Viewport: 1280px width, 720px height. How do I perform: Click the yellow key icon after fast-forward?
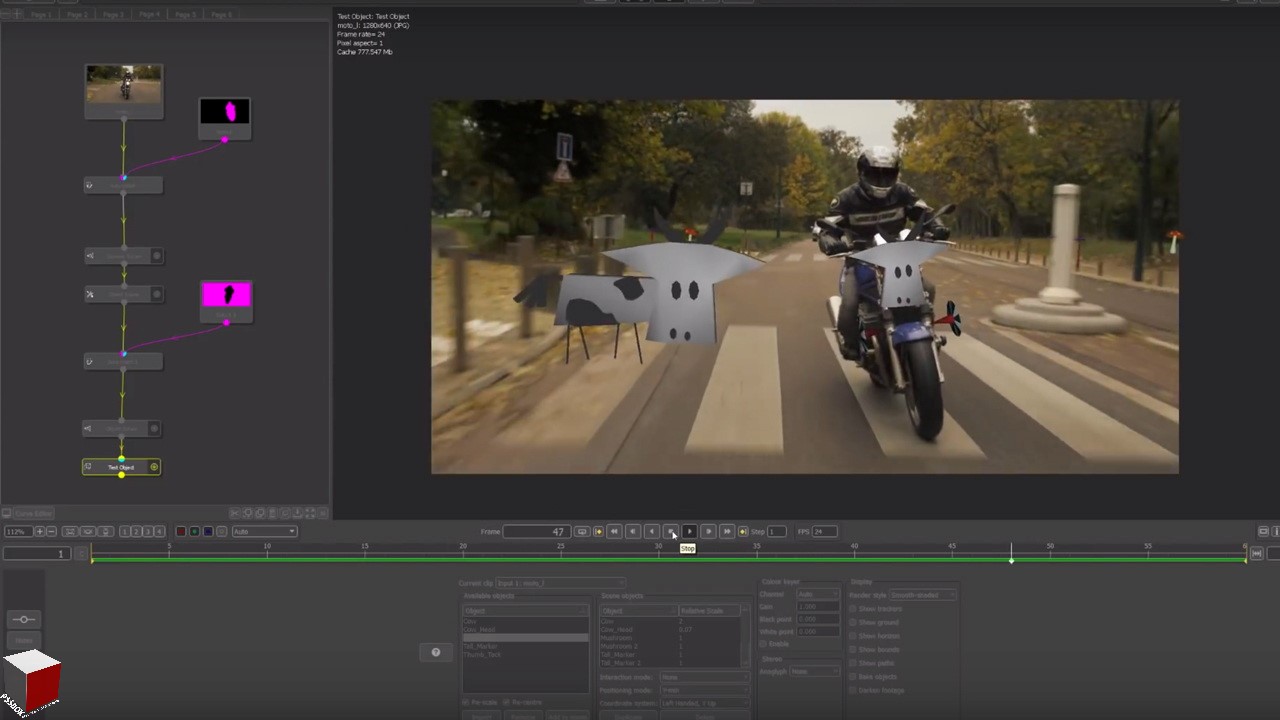pos(743,531)
